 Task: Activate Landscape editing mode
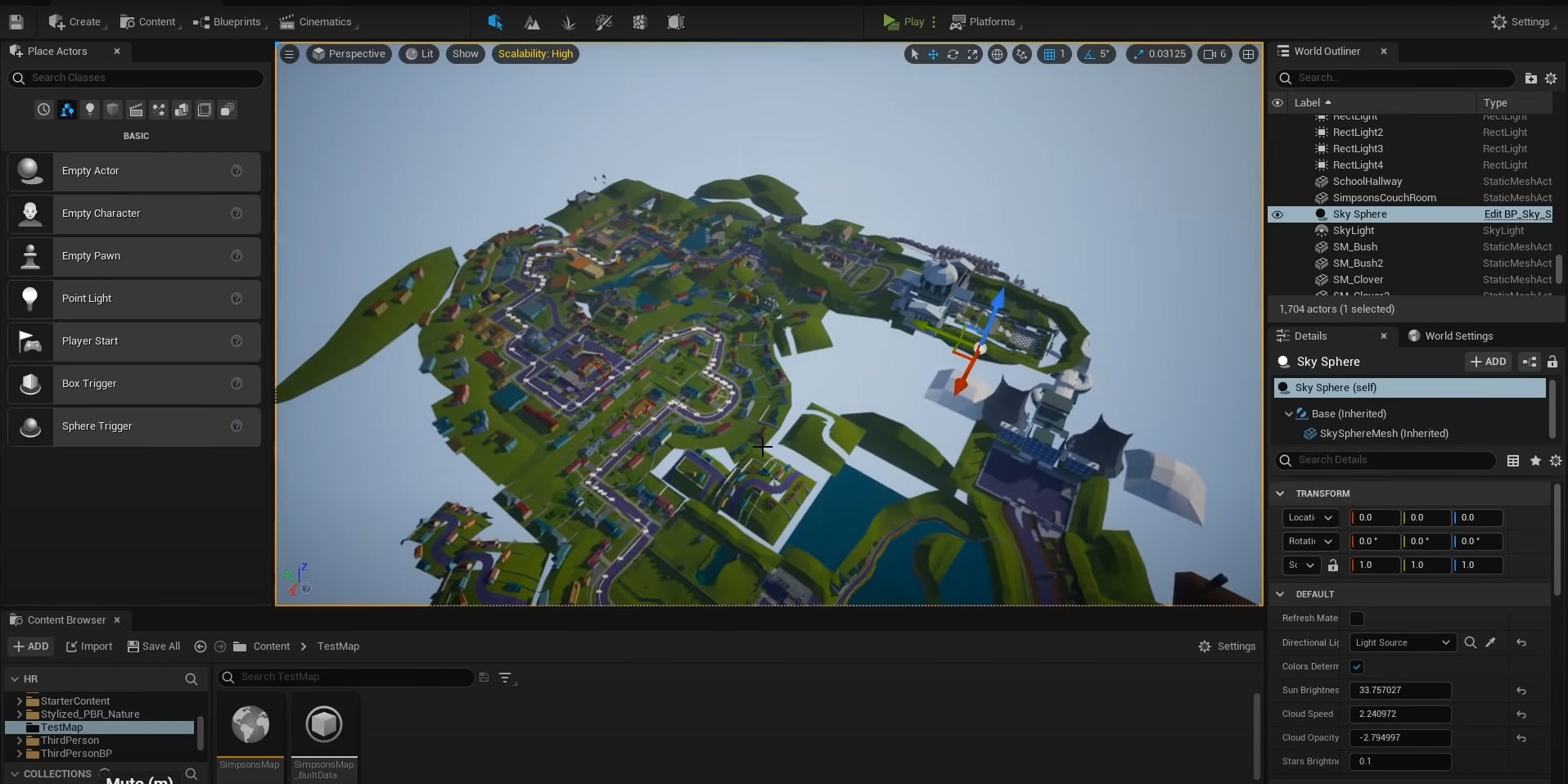(x=532, y=22)
